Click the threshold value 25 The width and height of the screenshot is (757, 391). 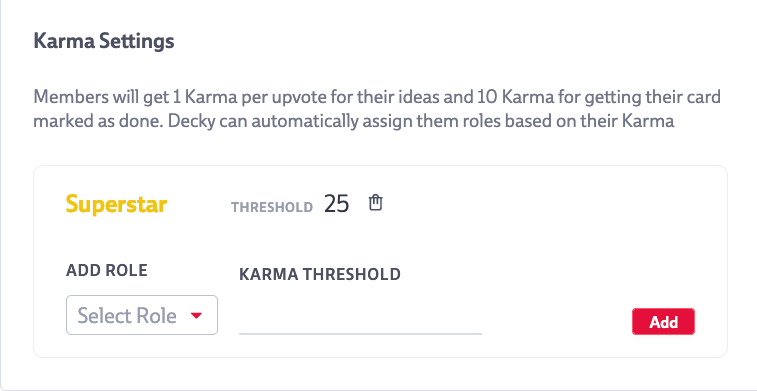(x=336, y=204)
